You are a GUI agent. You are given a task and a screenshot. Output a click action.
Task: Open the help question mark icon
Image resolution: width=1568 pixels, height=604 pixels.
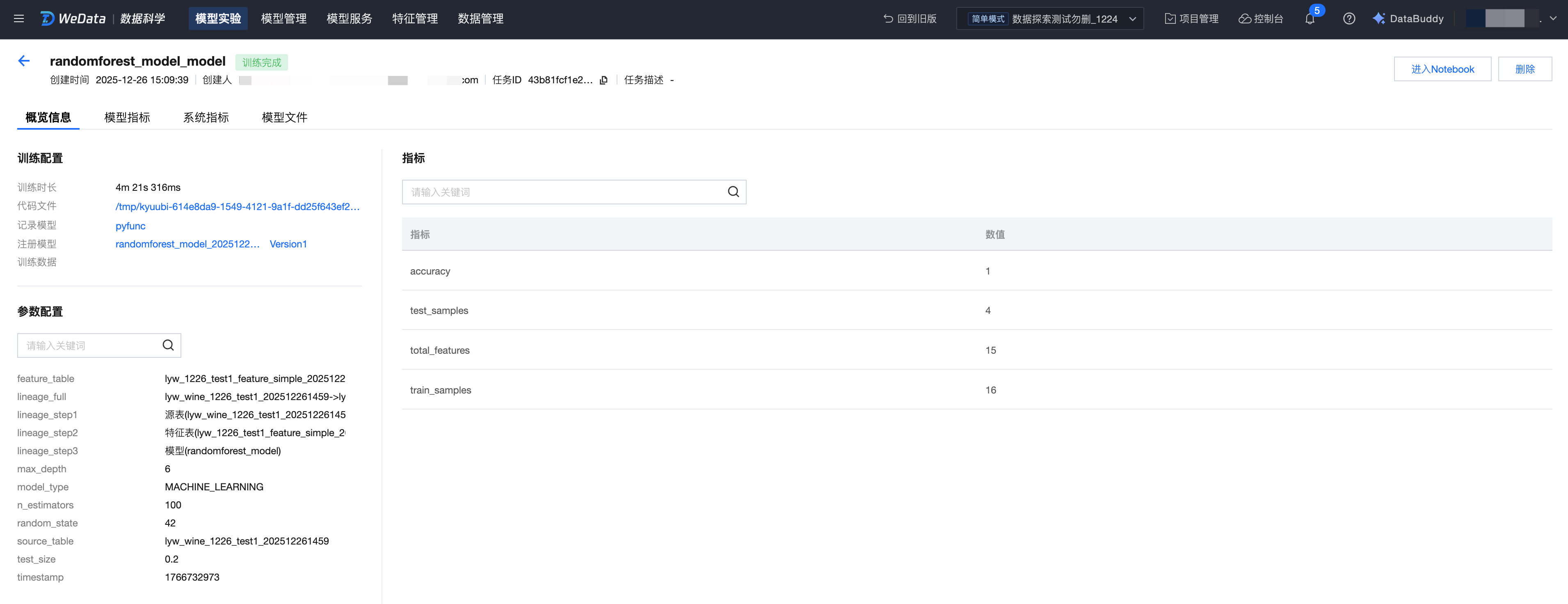[x=1349, y=19]
